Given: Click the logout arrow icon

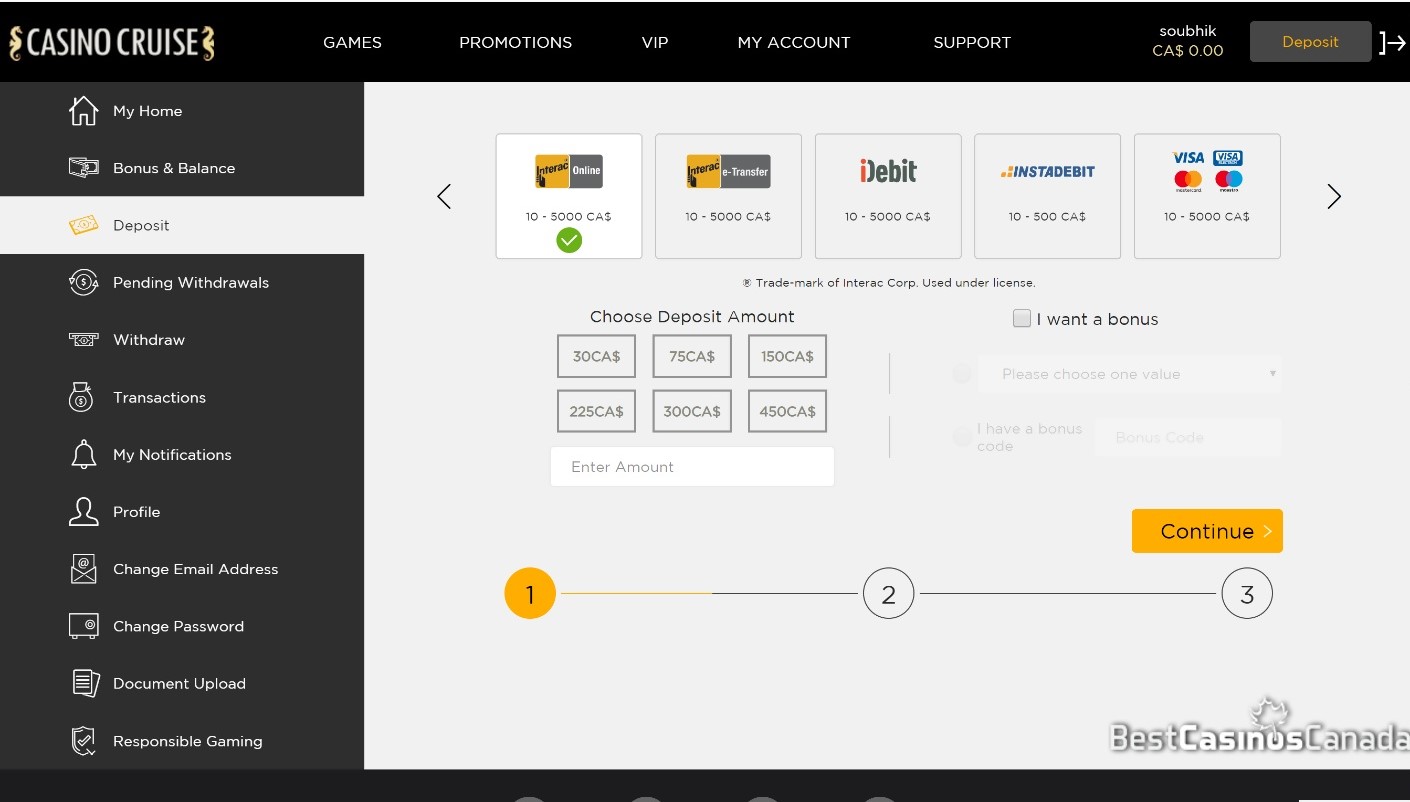Looking at the screenshot, I should (x=1392, y=42).
